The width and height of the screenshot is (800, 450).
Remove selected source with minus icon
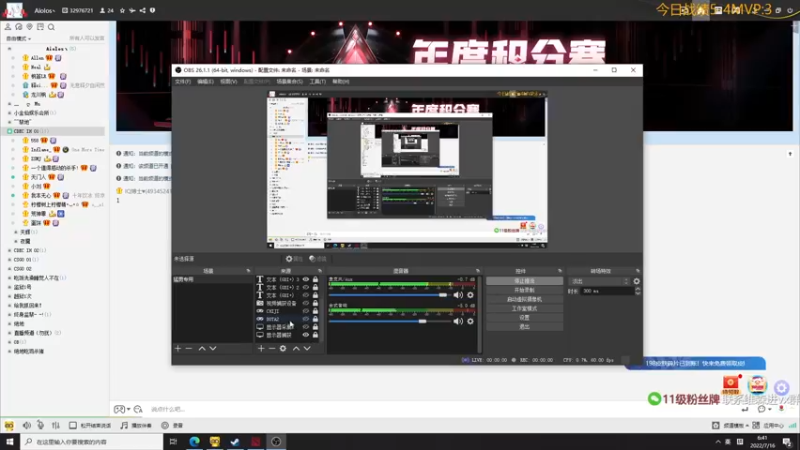271,348
